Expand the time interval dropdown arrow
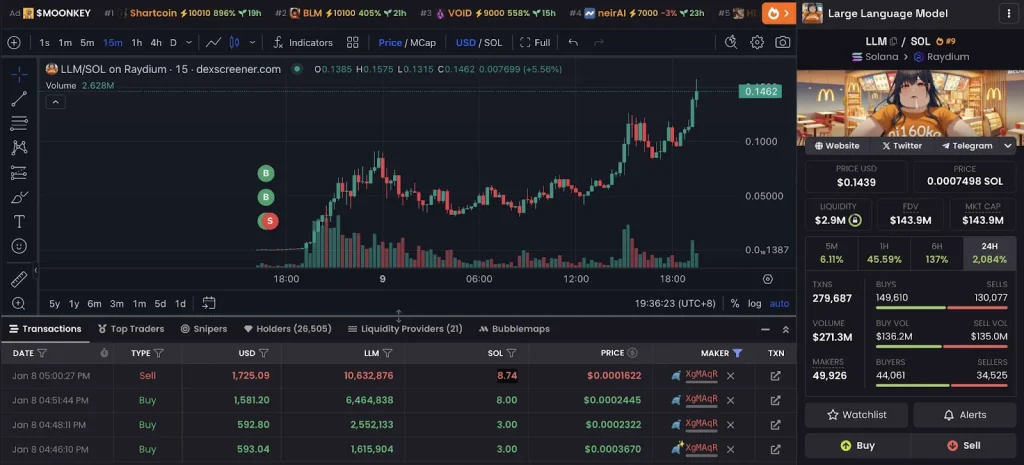Screen dimensions: 1024x465 189,42
